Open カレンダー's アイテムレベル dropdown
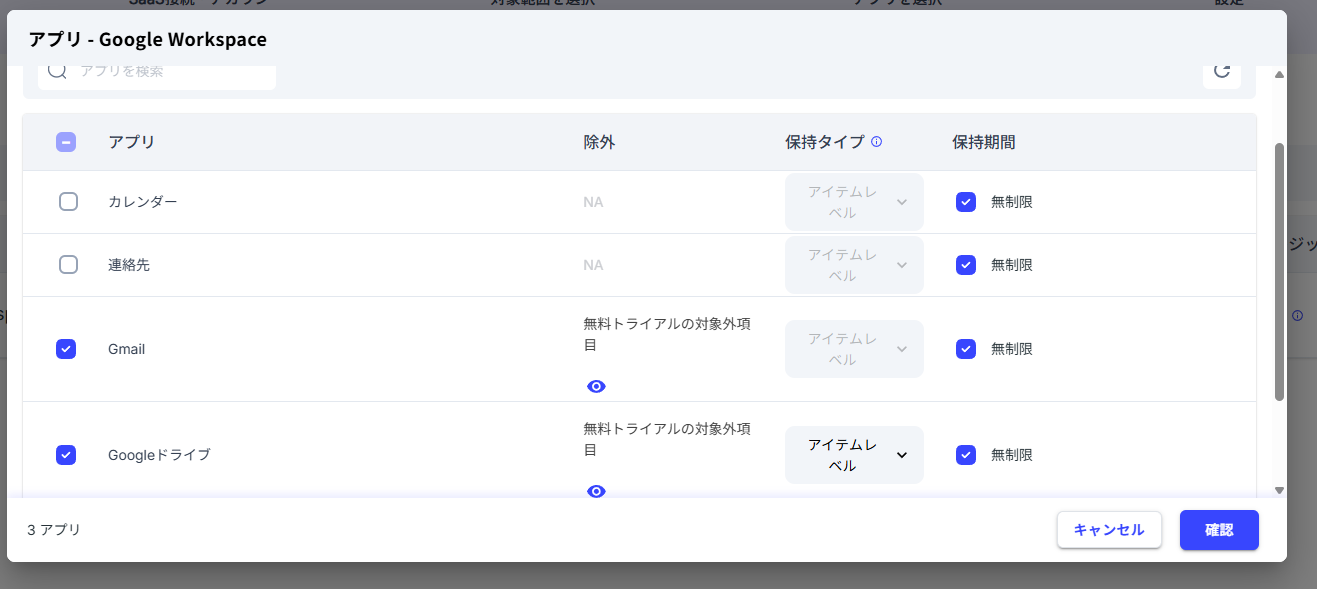 click(x=853, y=201)
